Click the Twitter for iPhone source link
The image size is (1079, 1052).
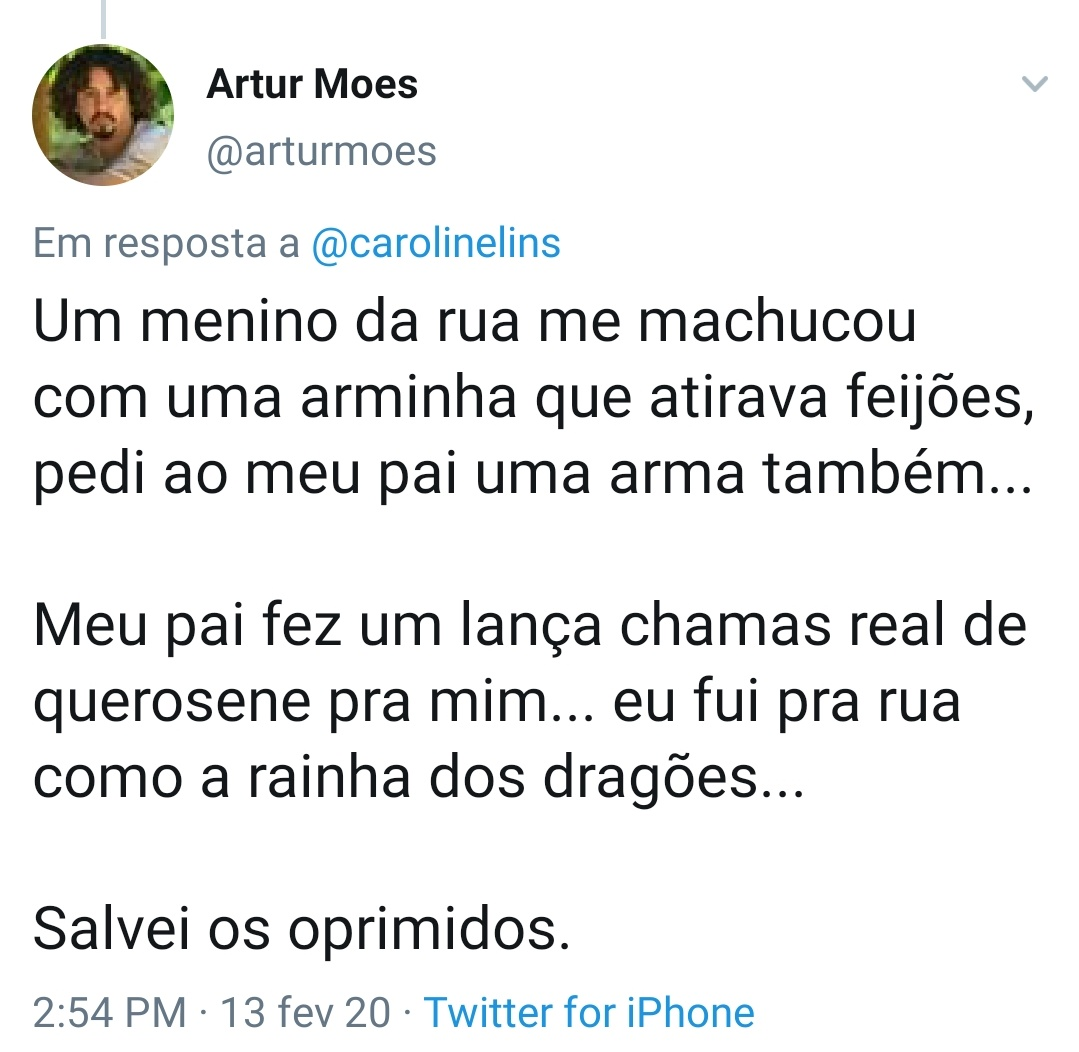(x=589, y=1012)
